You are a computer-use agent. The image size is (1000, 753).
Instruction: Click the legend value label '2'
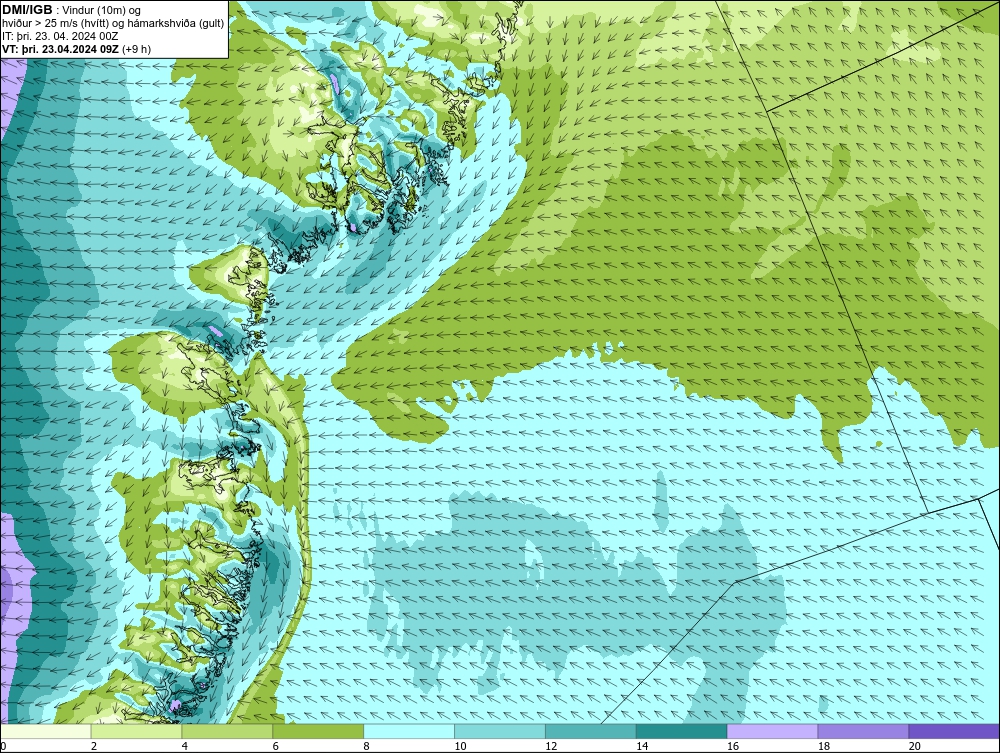(x=94, y=746)
